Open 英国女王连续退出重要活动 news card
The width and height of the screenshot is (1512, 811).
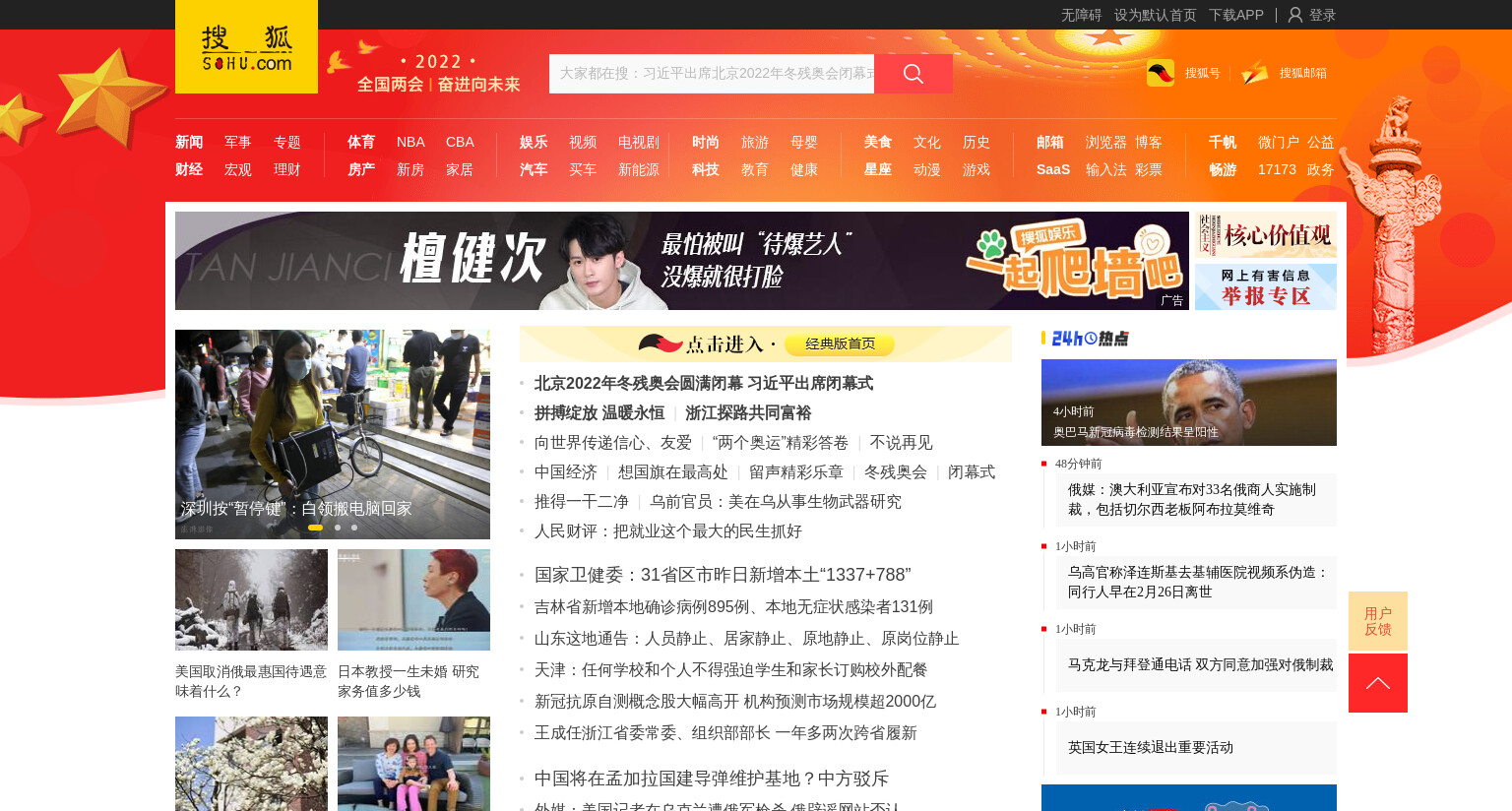(1196, 747)
